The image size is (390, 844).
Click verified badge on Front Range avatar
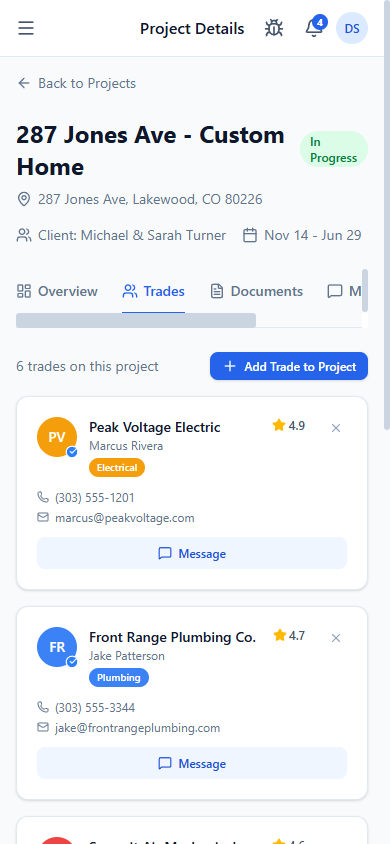pos(72,662)
